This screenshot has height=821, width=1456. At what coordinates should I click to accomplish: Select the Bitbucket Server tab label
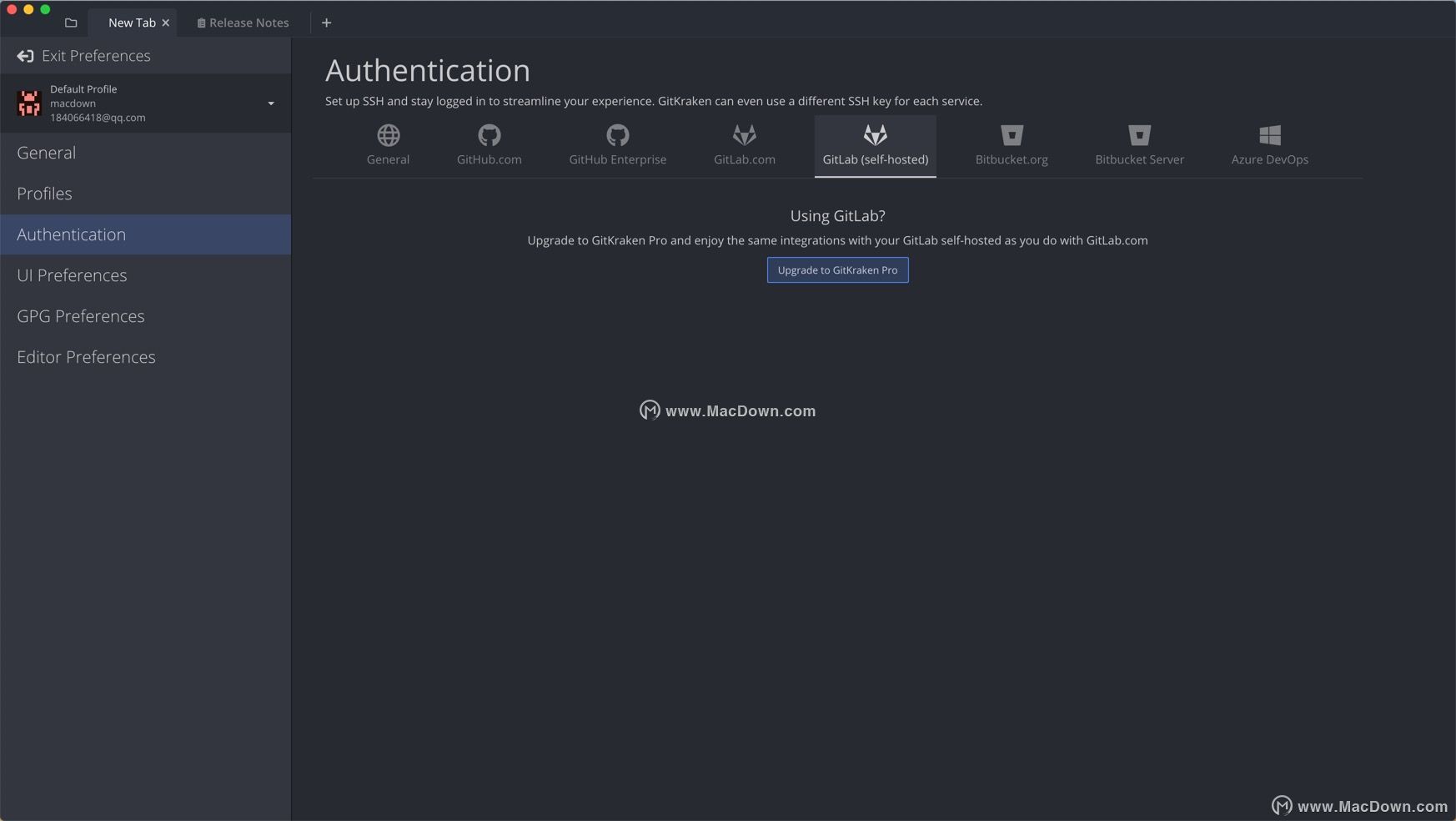(1139, 159)
